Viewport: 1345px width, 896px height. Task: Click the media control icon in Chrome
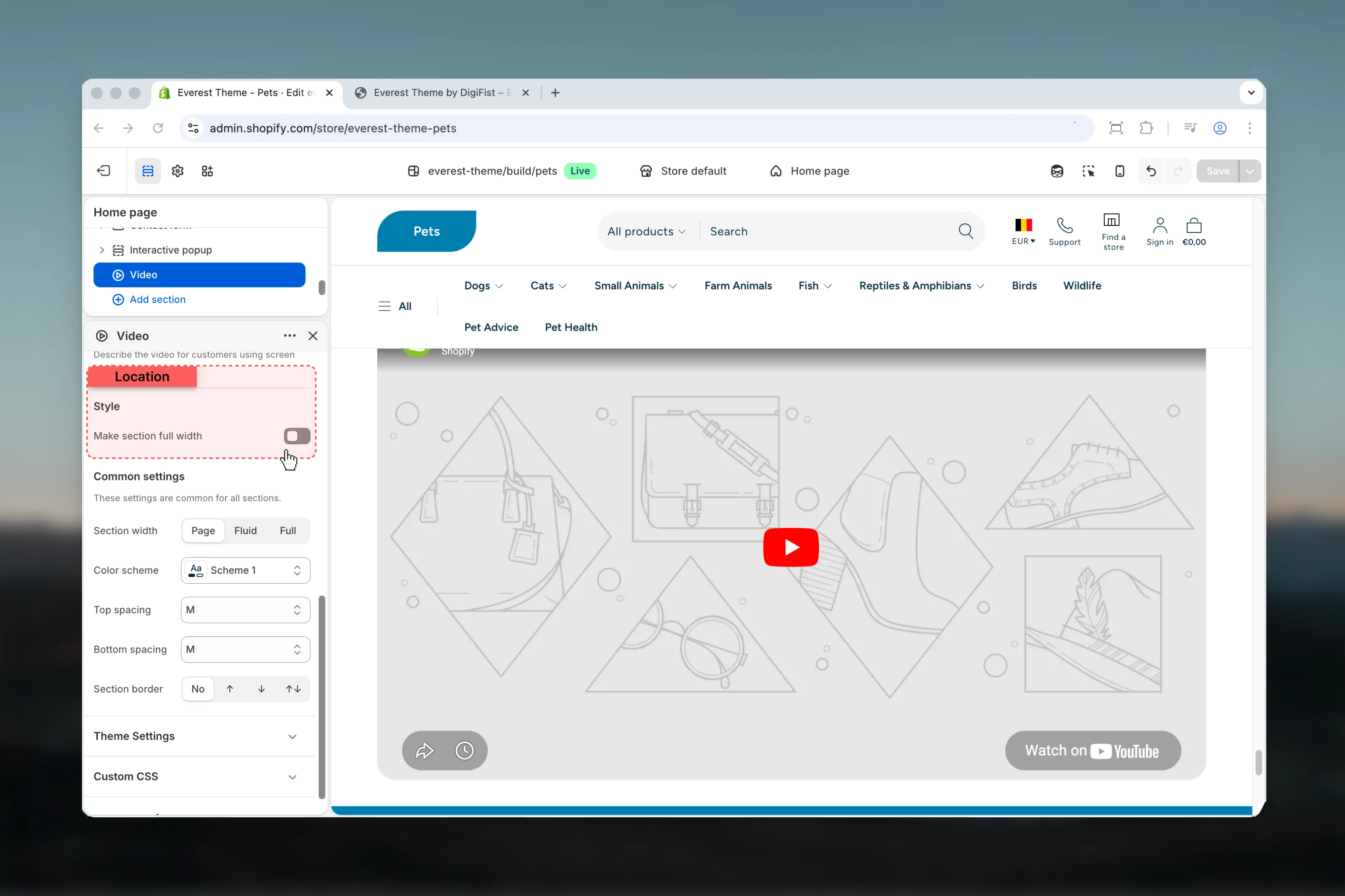tap(1190, 128)
